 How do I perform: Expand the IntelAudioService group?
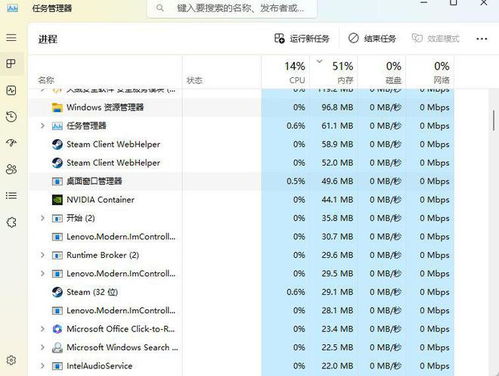coord(42,366)
